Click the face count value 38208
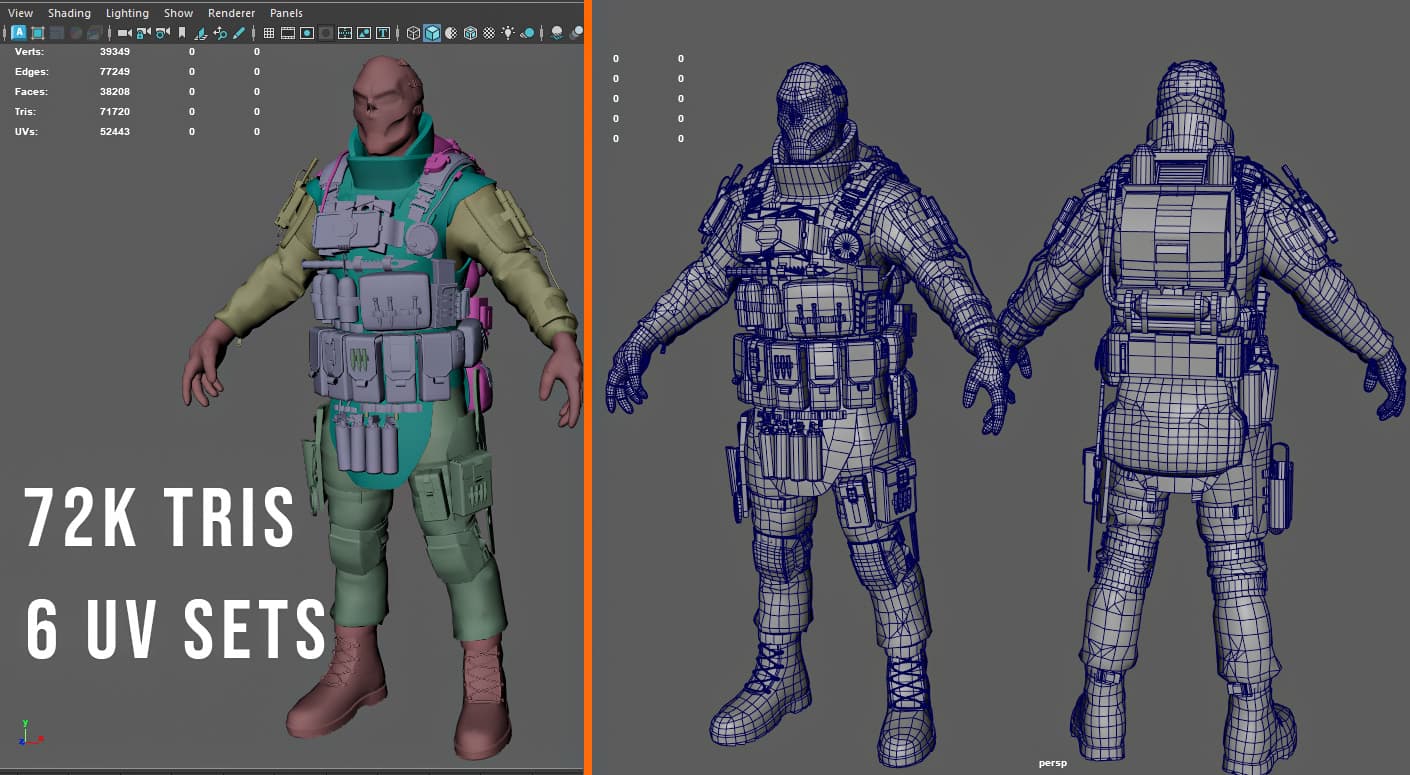The image size is (1410, 775). (x=115, y=92)
